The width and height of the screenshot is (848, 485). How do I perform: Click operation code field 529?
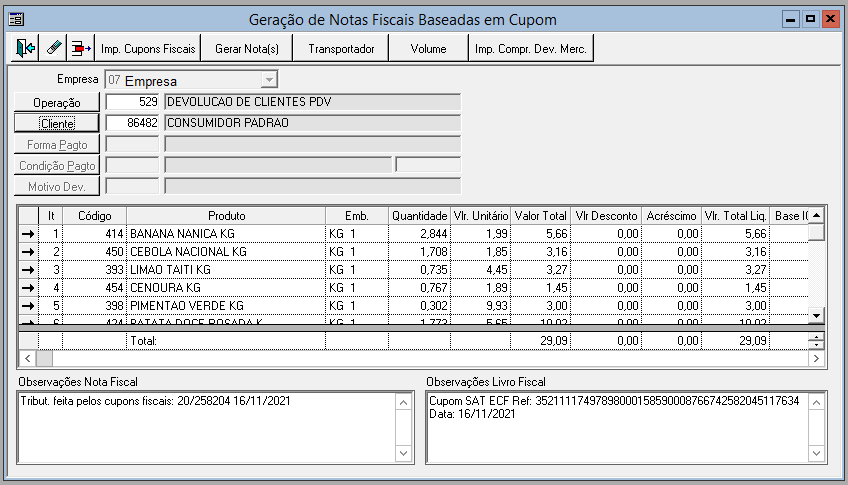coord(132,102)
